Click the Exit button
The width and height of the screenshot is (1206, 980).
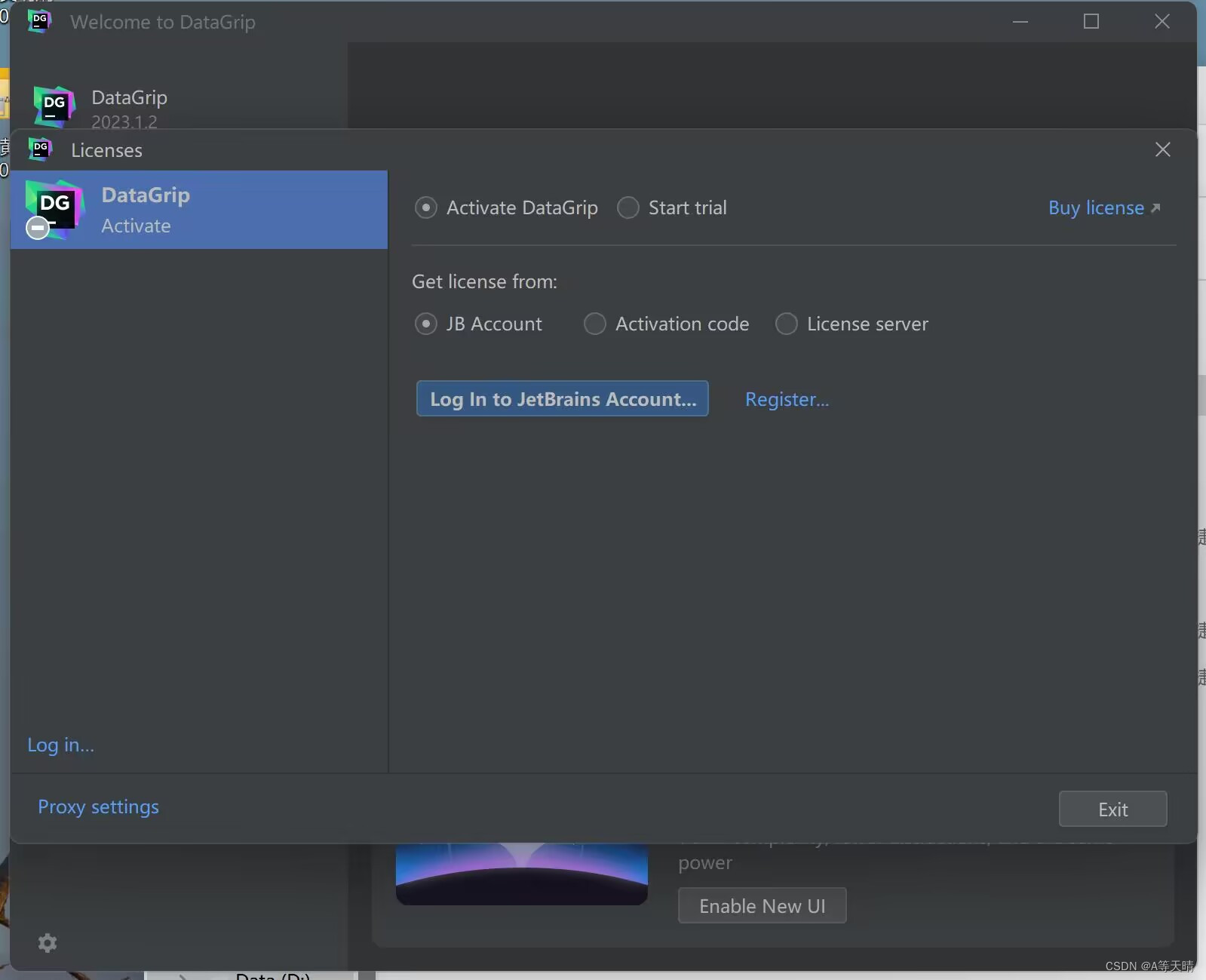point(1112,809)
